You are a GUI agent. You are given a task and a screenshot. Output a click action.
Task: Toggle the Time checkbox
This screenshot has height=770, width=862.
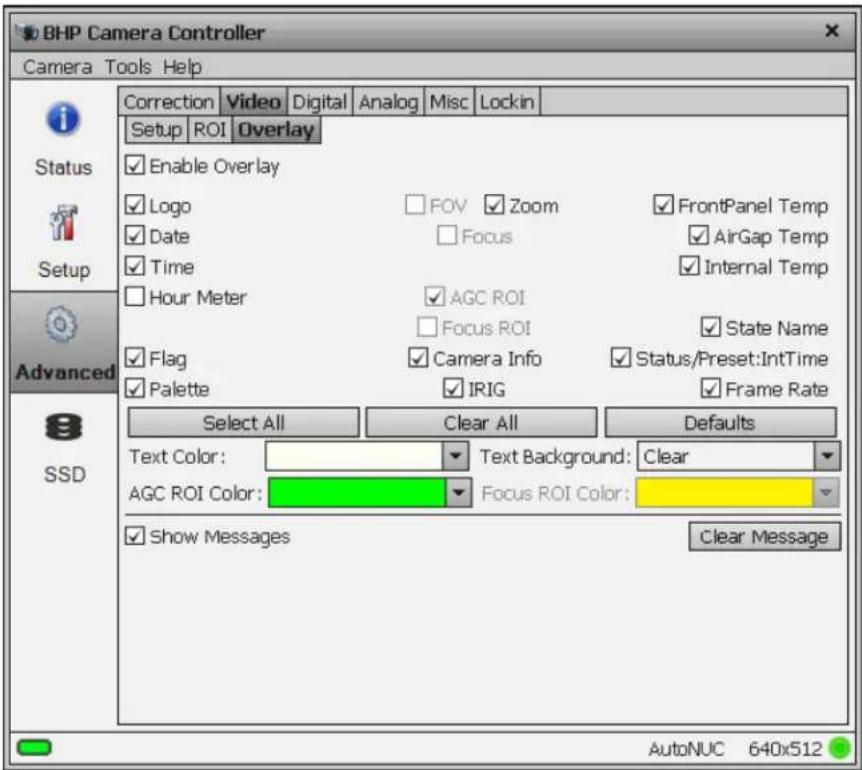(x=135, y=266)
